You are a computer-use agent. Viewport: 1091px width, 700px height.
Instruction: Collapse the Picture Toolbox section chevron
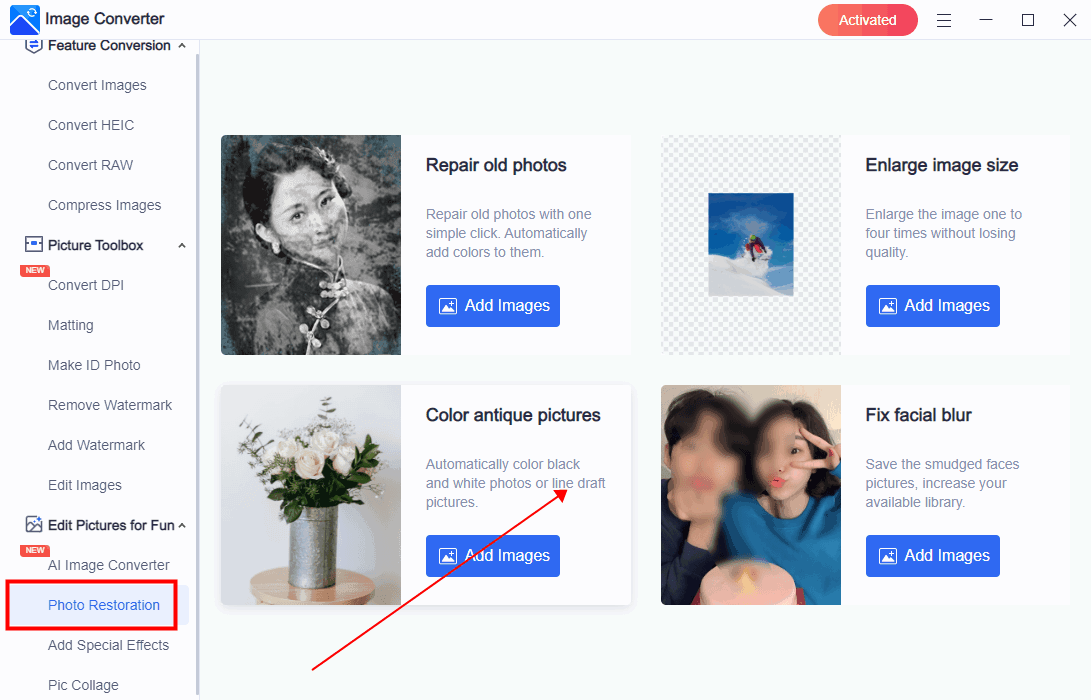click(181, 245)
